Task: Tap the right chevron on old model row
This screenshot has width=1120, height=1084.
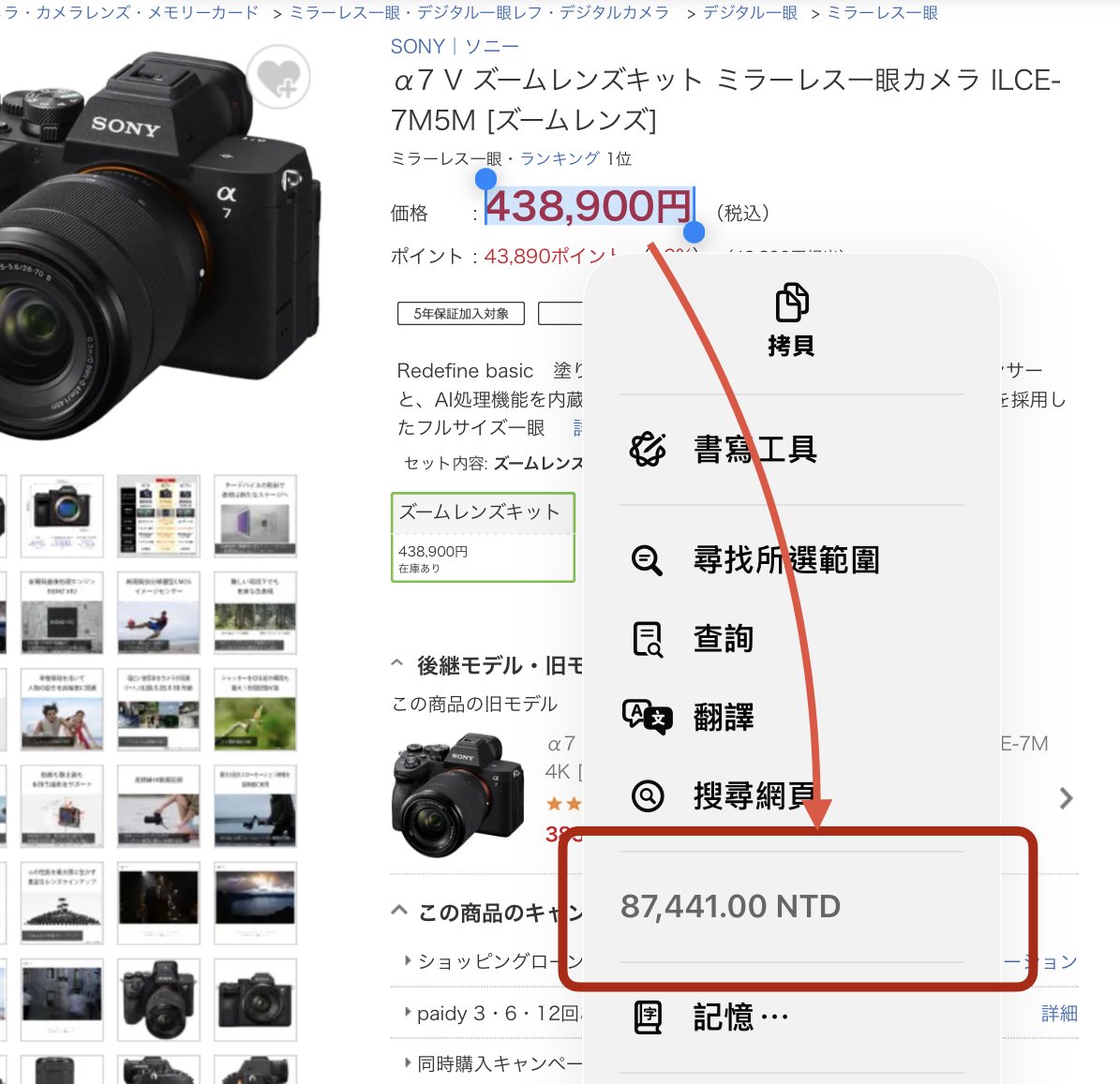Action: click(x=1066, y=797)
